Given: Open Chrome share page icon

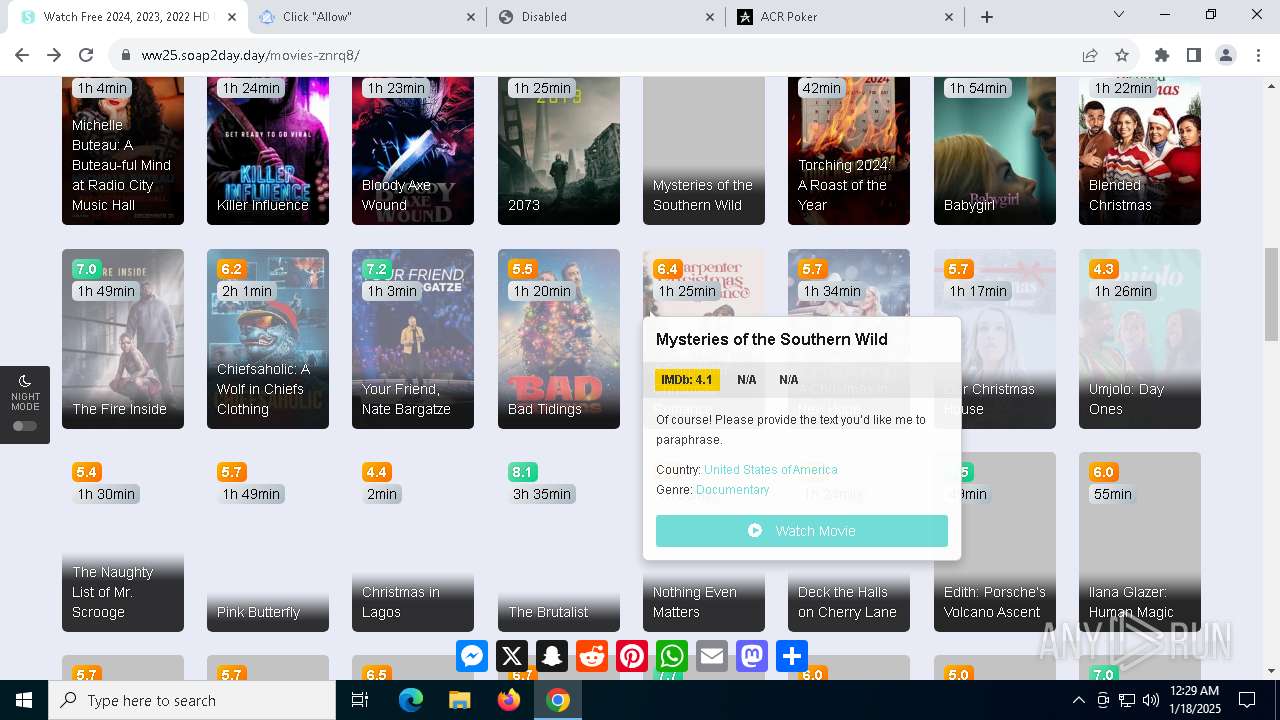Looking at the screenshot, I should (x=1090, y=55).
